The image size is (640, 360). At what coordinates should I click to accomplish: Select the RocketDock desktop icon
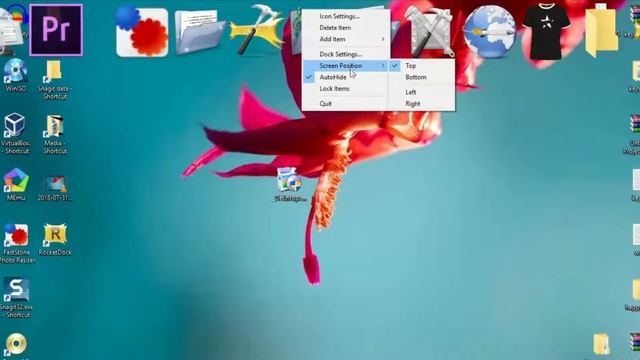point(55,240)
